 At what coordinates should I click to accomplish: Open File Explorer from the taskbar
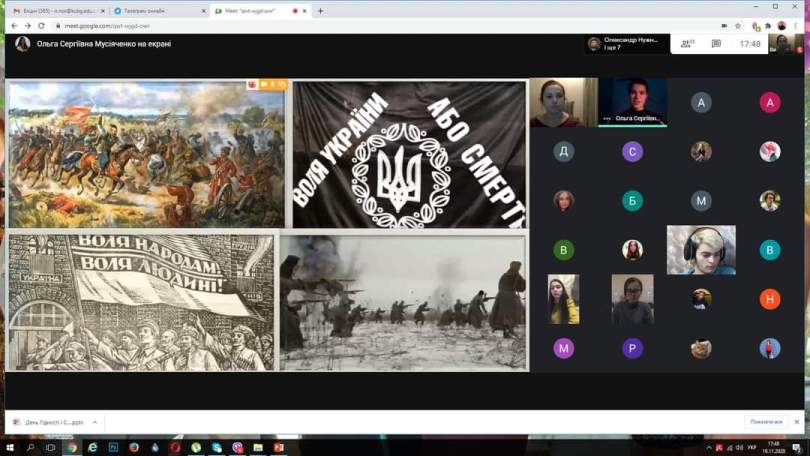258,448
